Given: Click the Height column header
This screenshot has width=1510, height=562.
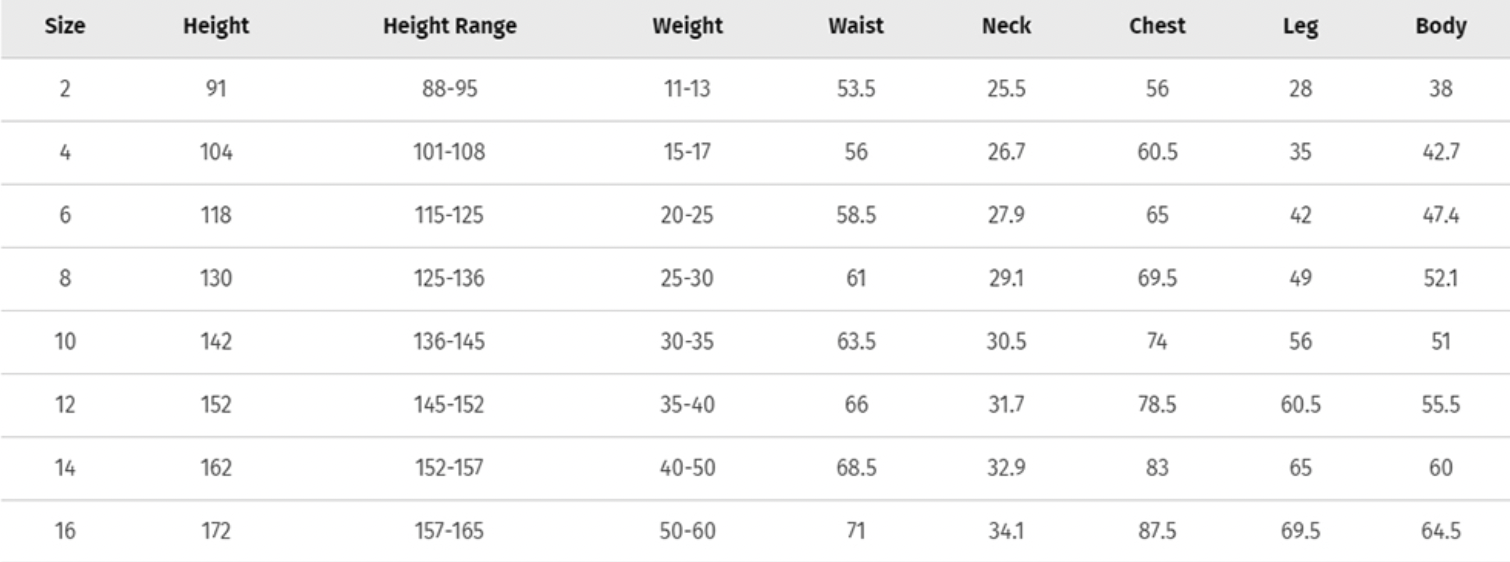Looking at the screenshot, I should point(215,27).
